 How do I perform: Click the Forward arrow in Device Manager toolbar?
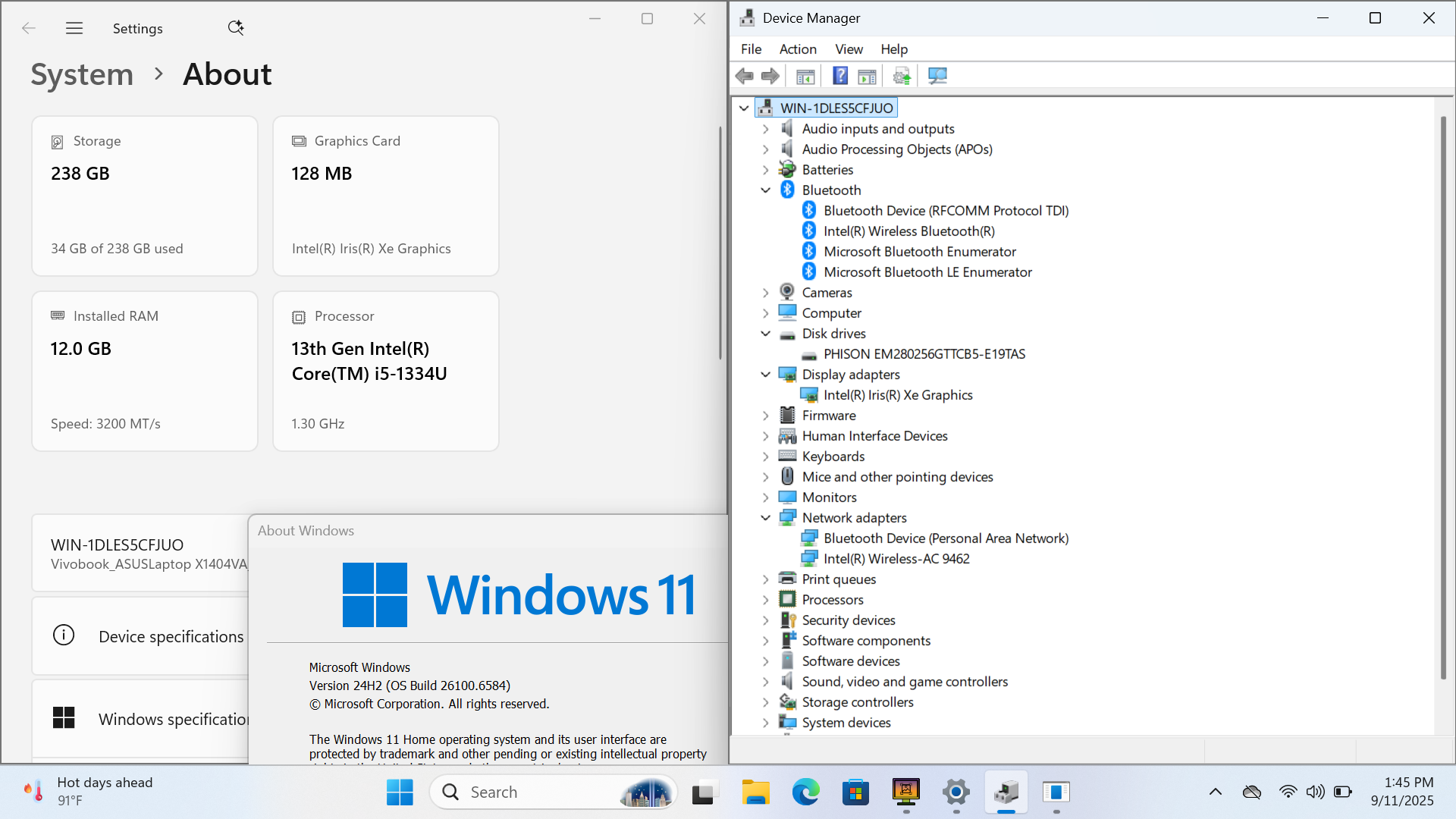770,76
